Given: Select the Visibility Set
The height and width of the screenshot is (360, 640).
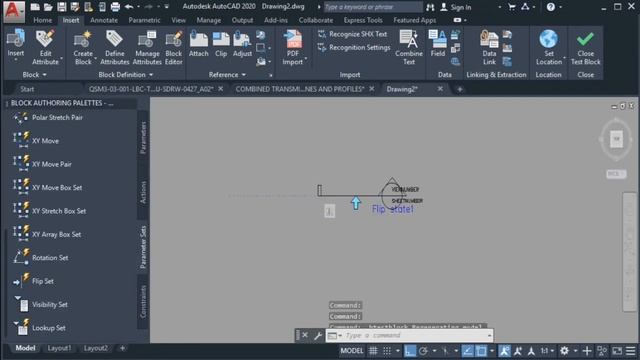Looking at the screenshot, I should pos(41,304).
